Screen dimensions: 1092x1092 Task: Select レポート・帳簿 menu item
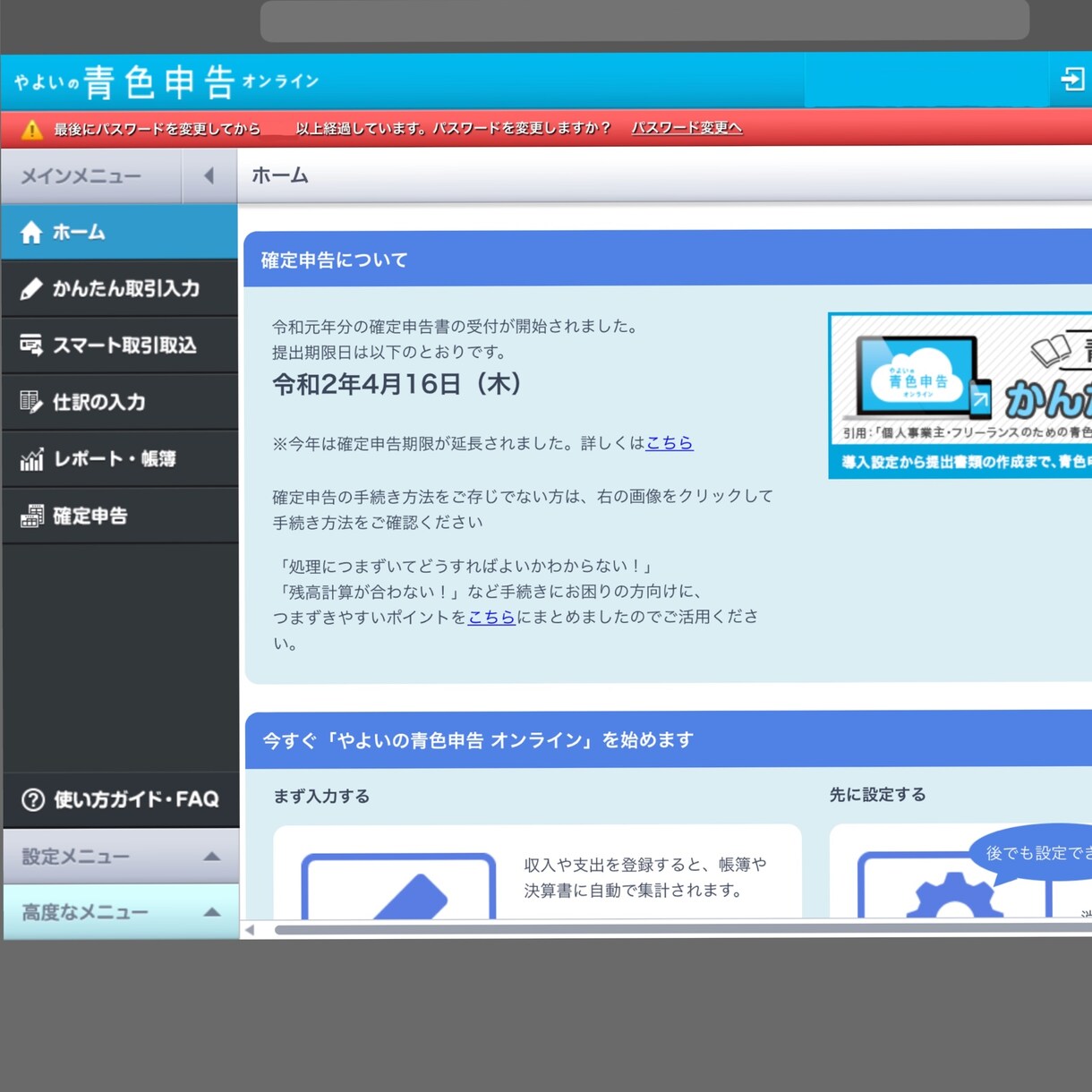tap(120, 459)
